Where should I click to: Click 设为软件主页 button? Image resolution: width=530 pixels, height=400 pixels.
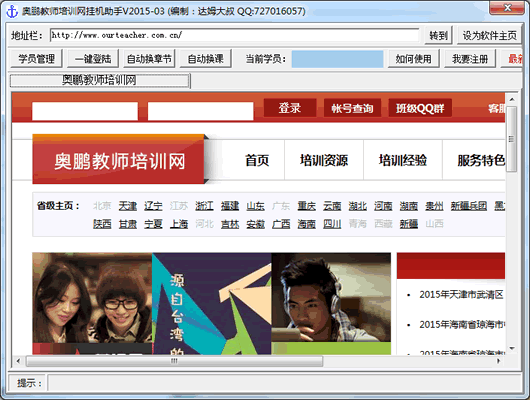489,35
